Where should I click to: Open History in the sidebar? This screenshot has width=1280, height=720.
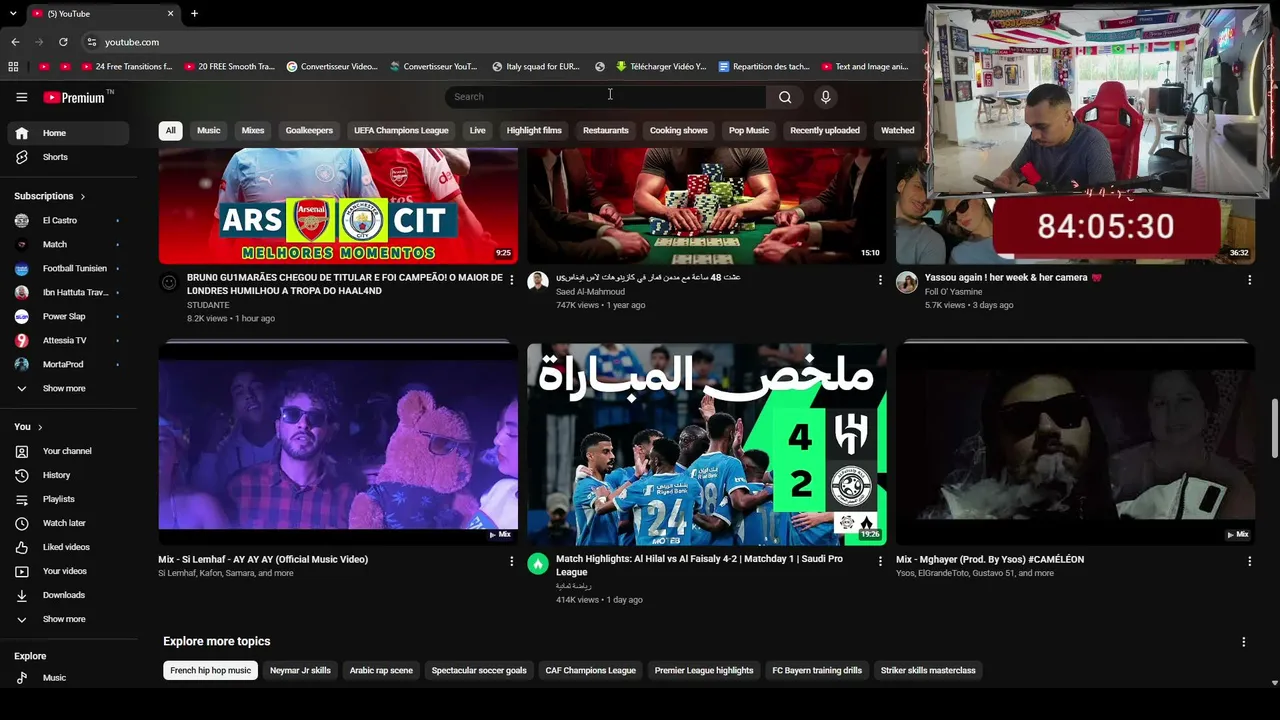tap(68, 475)
